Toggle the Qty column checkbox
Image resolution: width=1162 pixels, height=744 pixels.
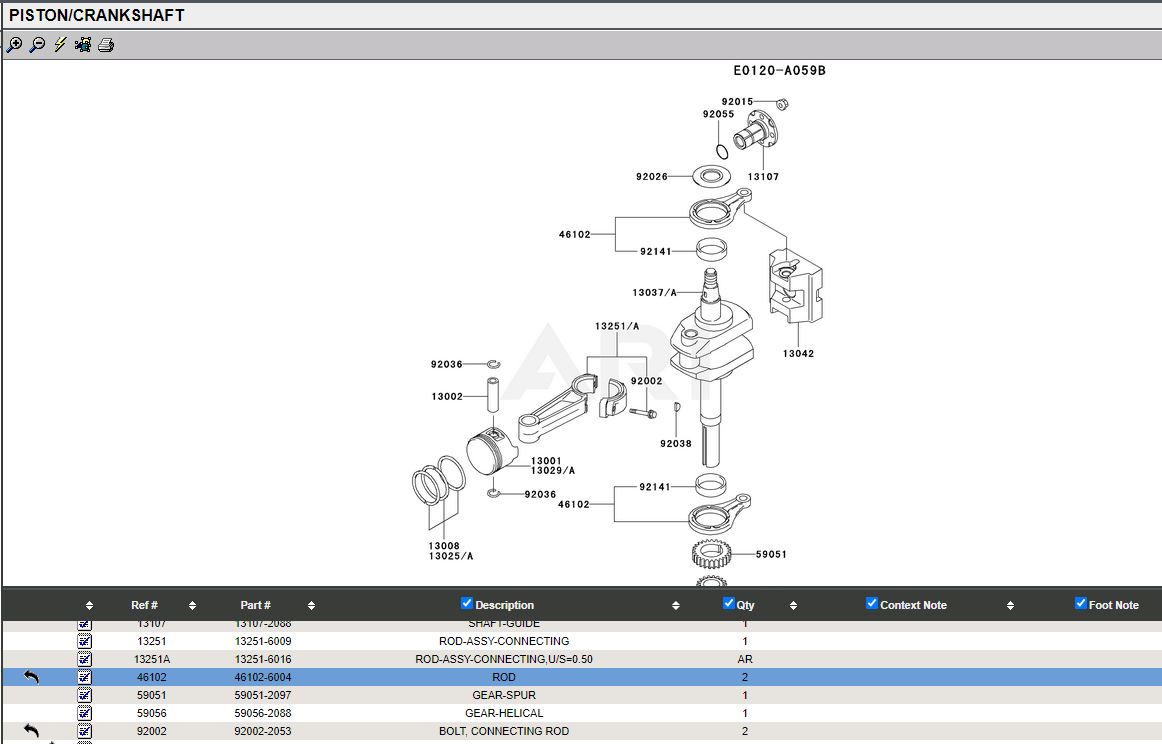coord(728,603)
